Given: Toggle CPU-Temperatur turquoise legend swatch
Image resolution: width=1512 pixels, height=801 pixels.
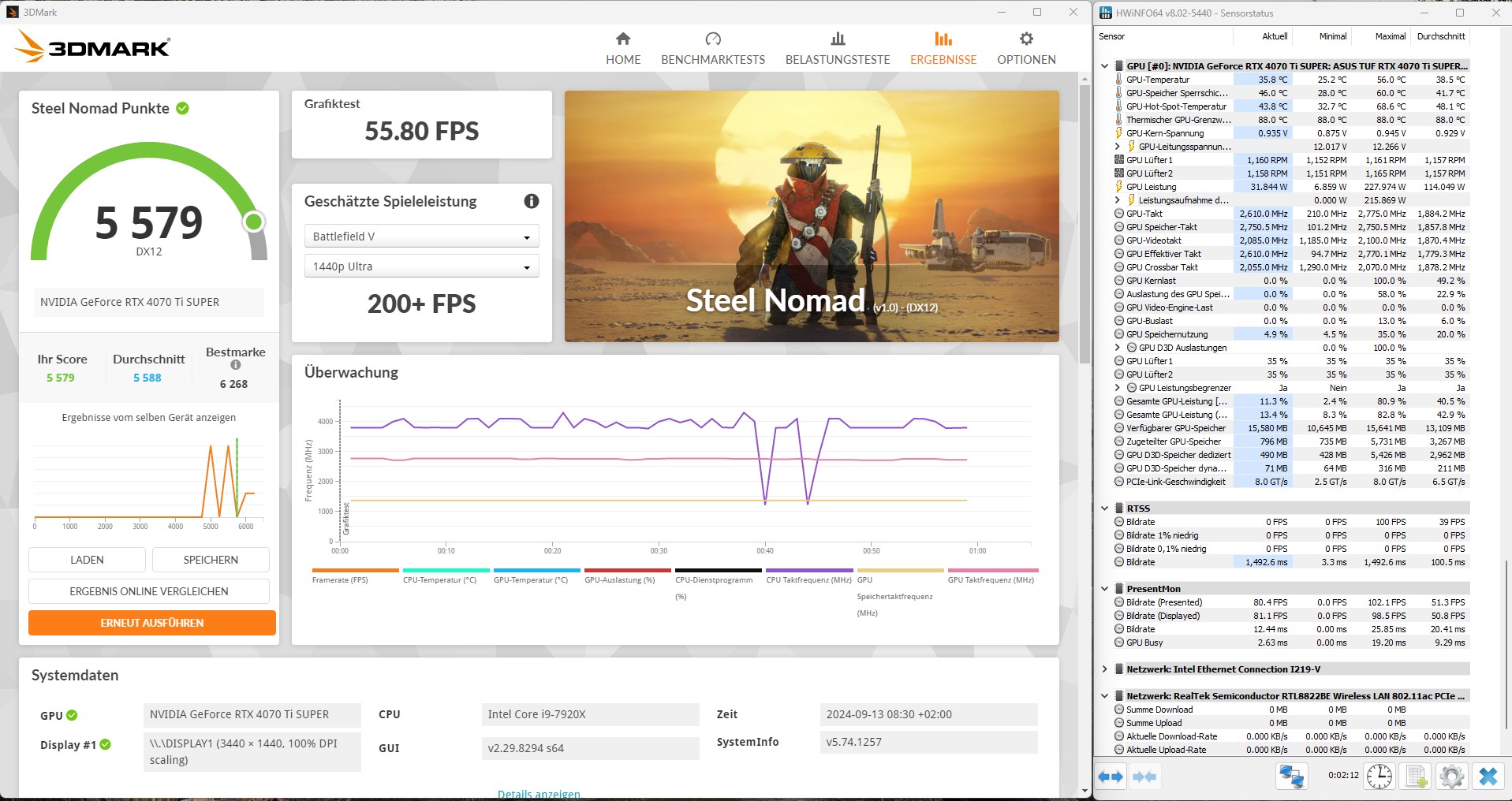Looking at the screenshot, I should coord(446,570).
